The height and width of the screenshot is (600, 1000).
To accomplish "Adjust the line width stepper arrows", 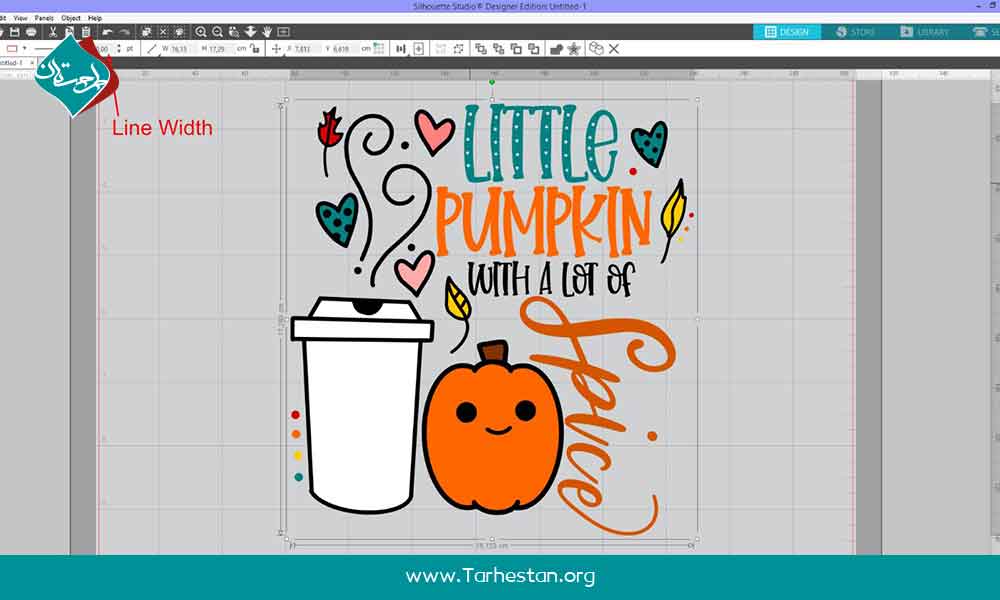I will click(x=119, y=48).
